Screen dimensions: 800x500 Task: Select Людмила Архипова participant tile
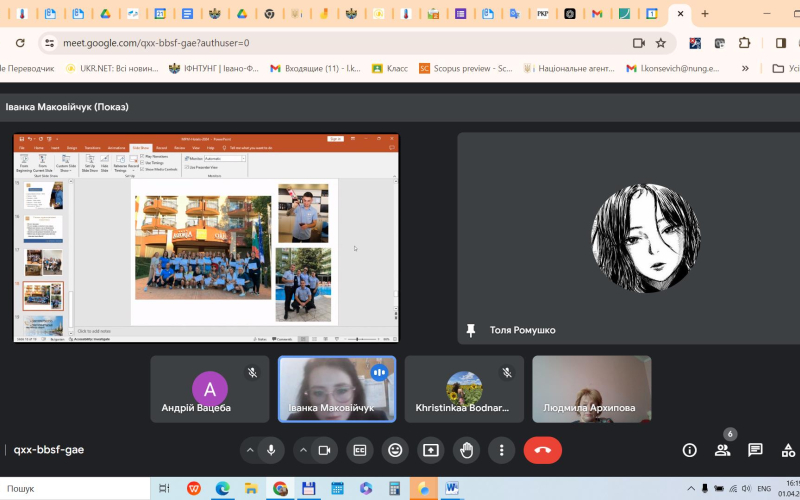[x=592, y=389]
